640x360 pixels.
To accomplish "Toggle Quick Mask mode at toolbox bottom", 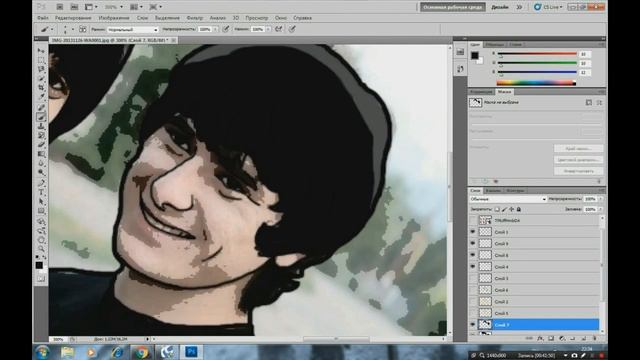I will pos(41,279).
